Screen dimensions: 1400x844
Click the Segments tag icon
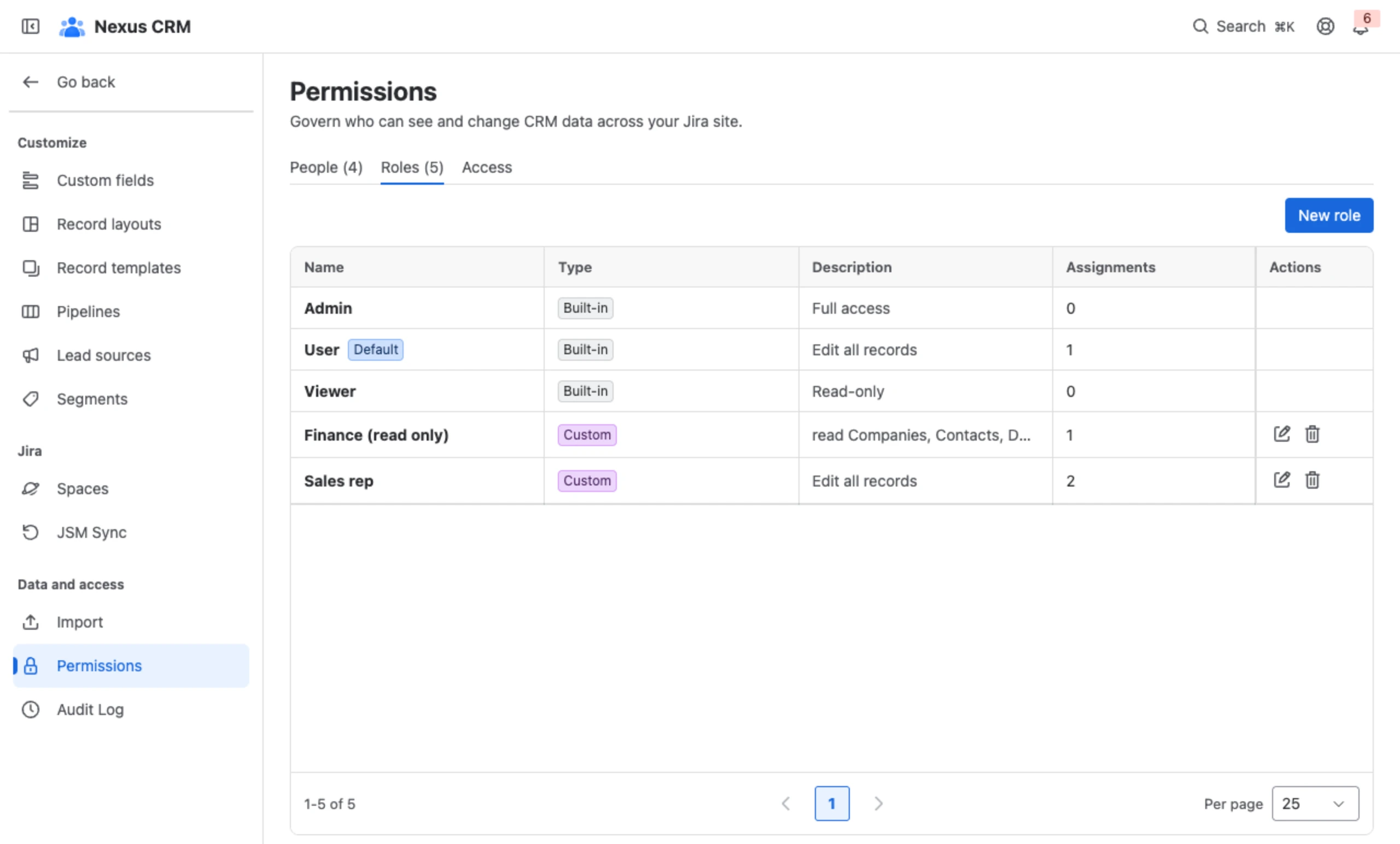pos(31,398)
